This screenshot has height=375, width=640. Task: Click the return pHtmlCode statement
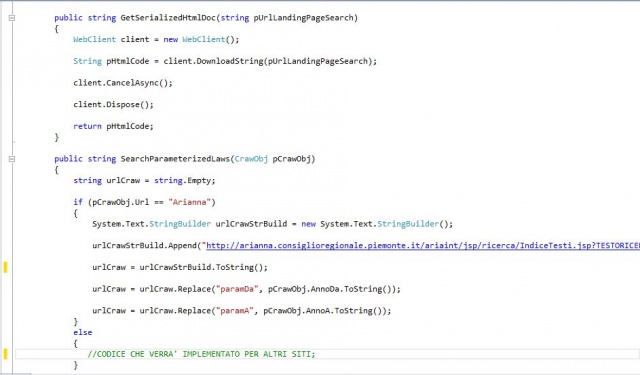tap(113, 126)
